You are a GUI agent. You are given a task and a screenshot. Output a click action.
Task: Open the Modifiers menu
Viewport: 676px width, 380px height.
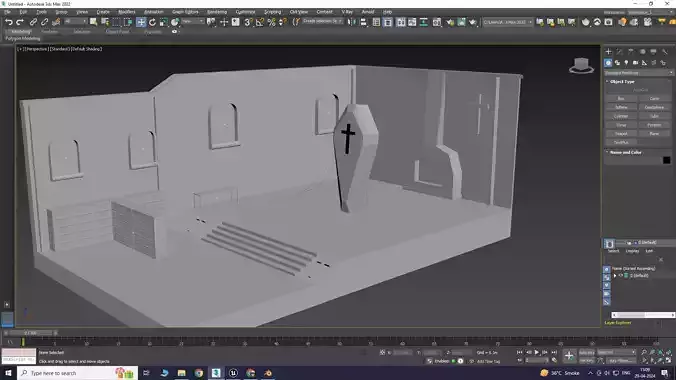127,12
